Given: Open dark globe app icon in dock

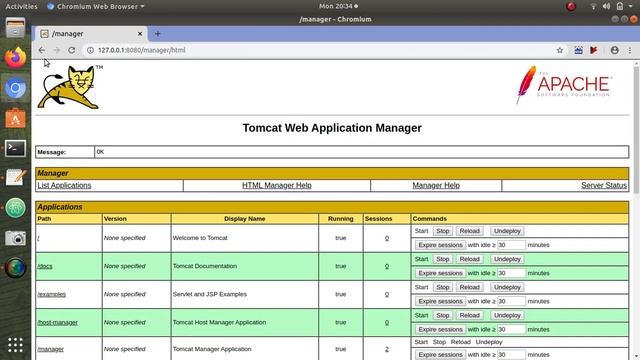Looking at the screenshot, I should [x=15, y=268].
